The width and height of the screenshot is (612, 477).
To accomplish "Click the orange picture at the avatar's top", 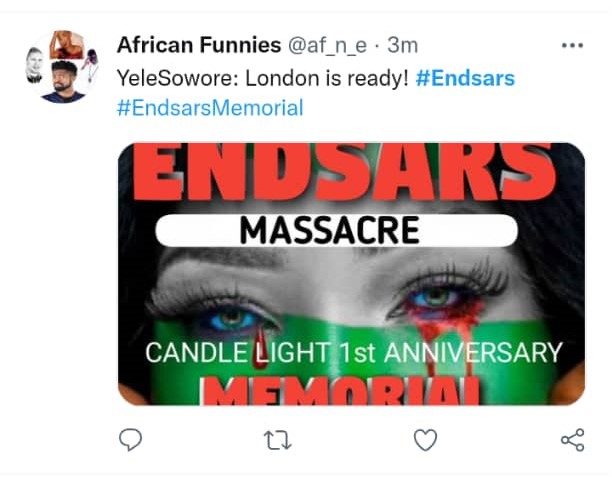I will (66, 44).
